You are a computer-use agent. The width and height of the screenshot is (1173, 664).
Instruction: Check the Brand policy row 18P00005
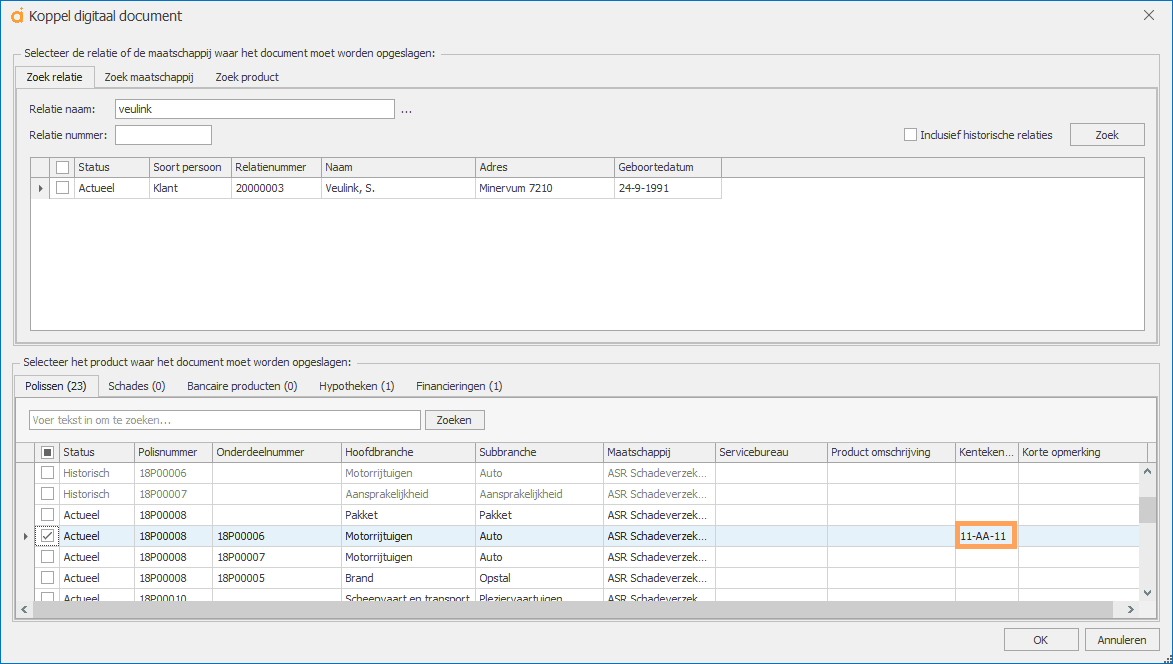click(x=47, y=578)
